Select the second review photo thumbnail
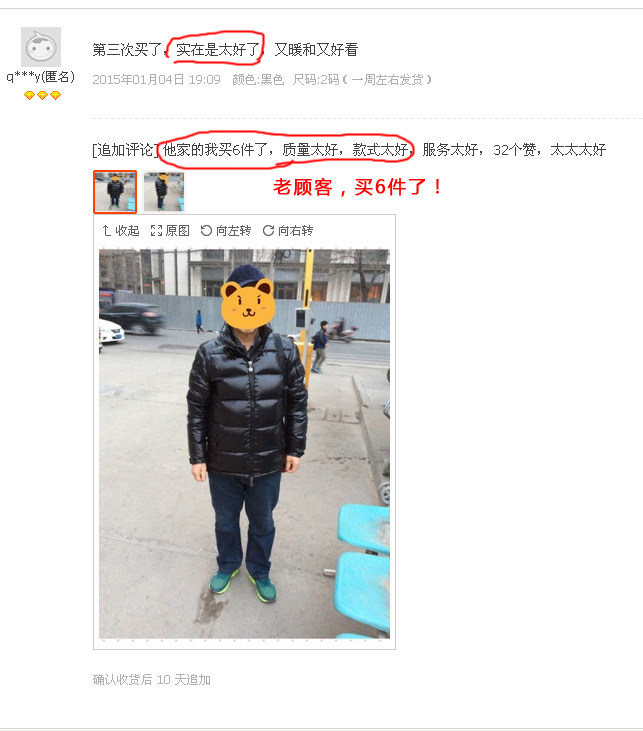The height and width of the screenshot is (731, 643). click(164, 192)
